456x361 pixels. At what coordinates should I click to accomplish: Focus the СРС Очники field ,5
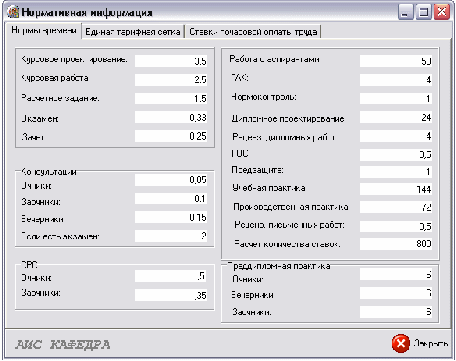click(171, 276)
